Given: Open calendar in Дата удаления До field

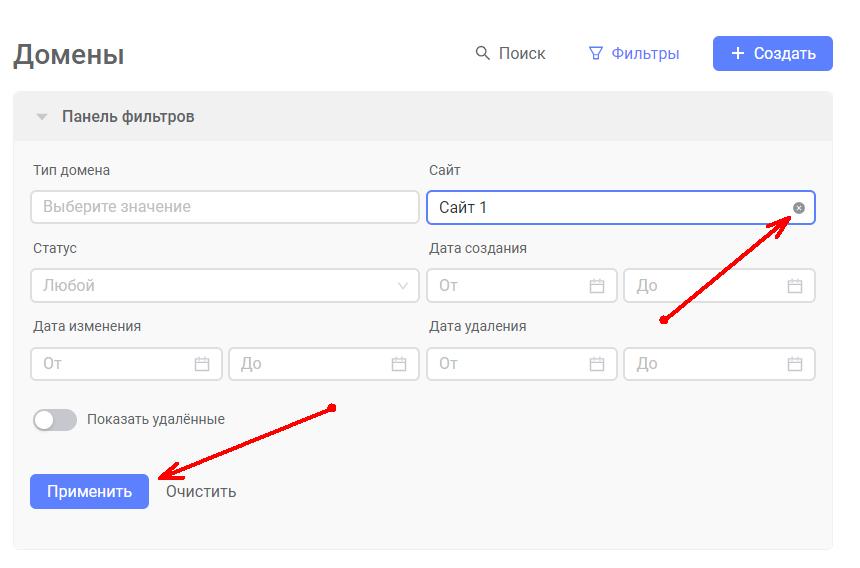Looking at the screenshot, I should (x=795, y=364).
